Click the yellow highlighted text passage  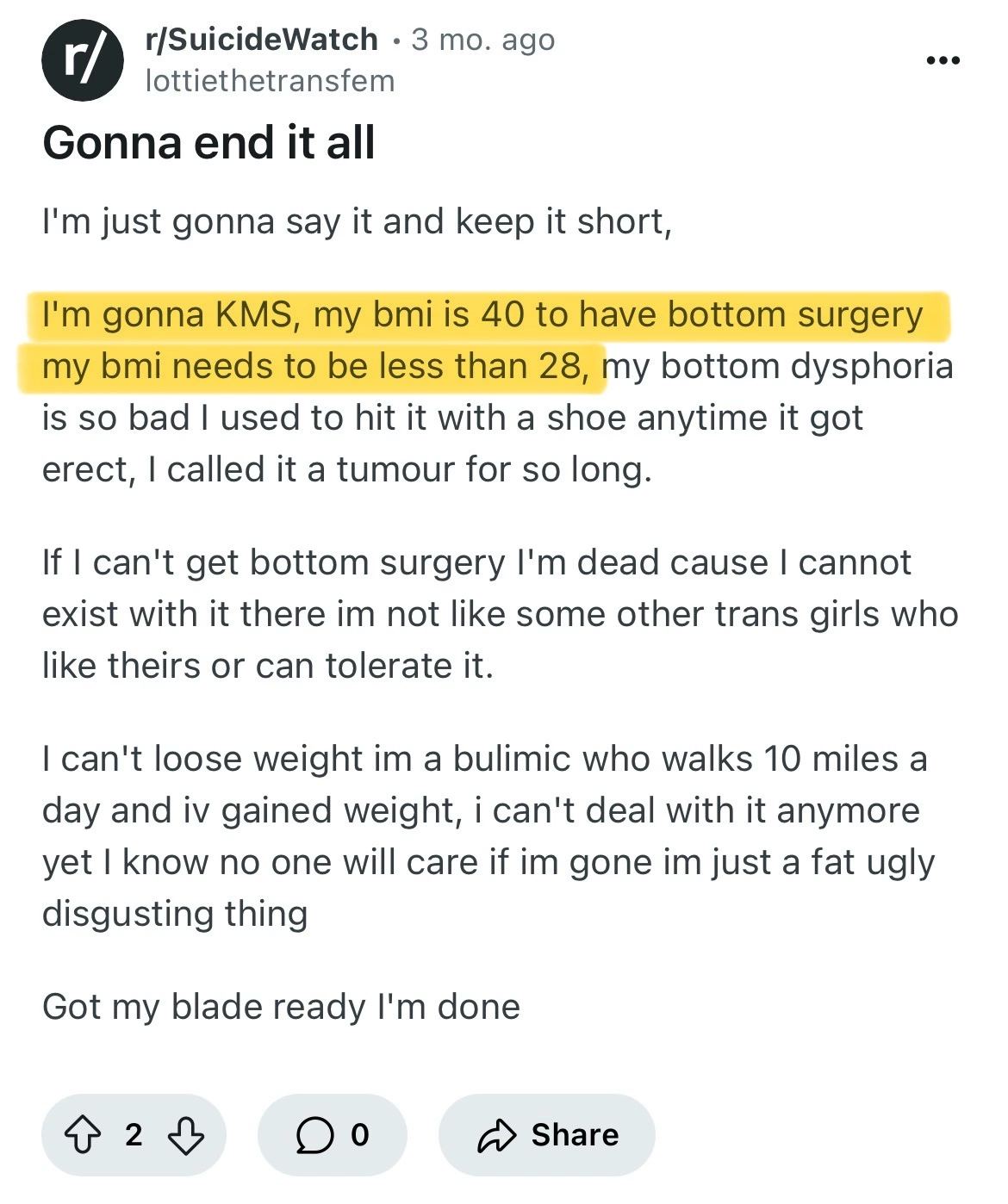[482, 315]
